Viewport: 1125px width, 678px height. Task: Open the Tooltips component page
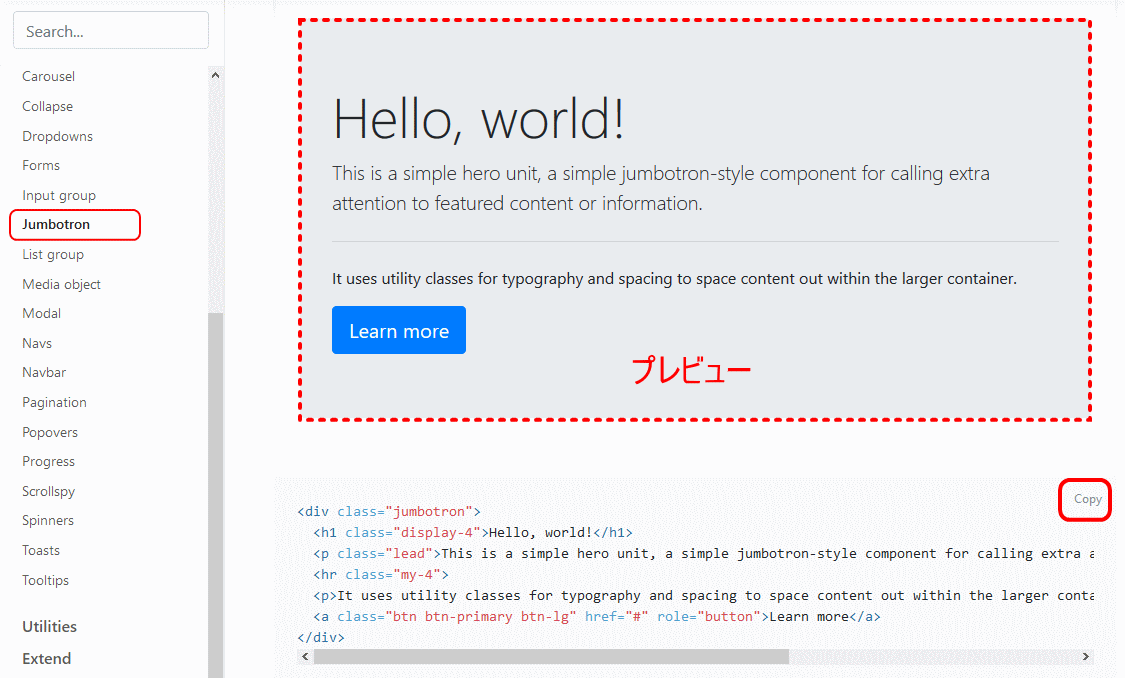pos(46,581)
